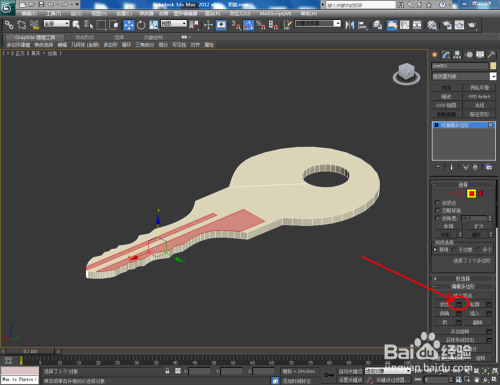Open the MAXScript(M) menu
The image size is (500, 385).
pyautogui.click(x=275, y=13)
